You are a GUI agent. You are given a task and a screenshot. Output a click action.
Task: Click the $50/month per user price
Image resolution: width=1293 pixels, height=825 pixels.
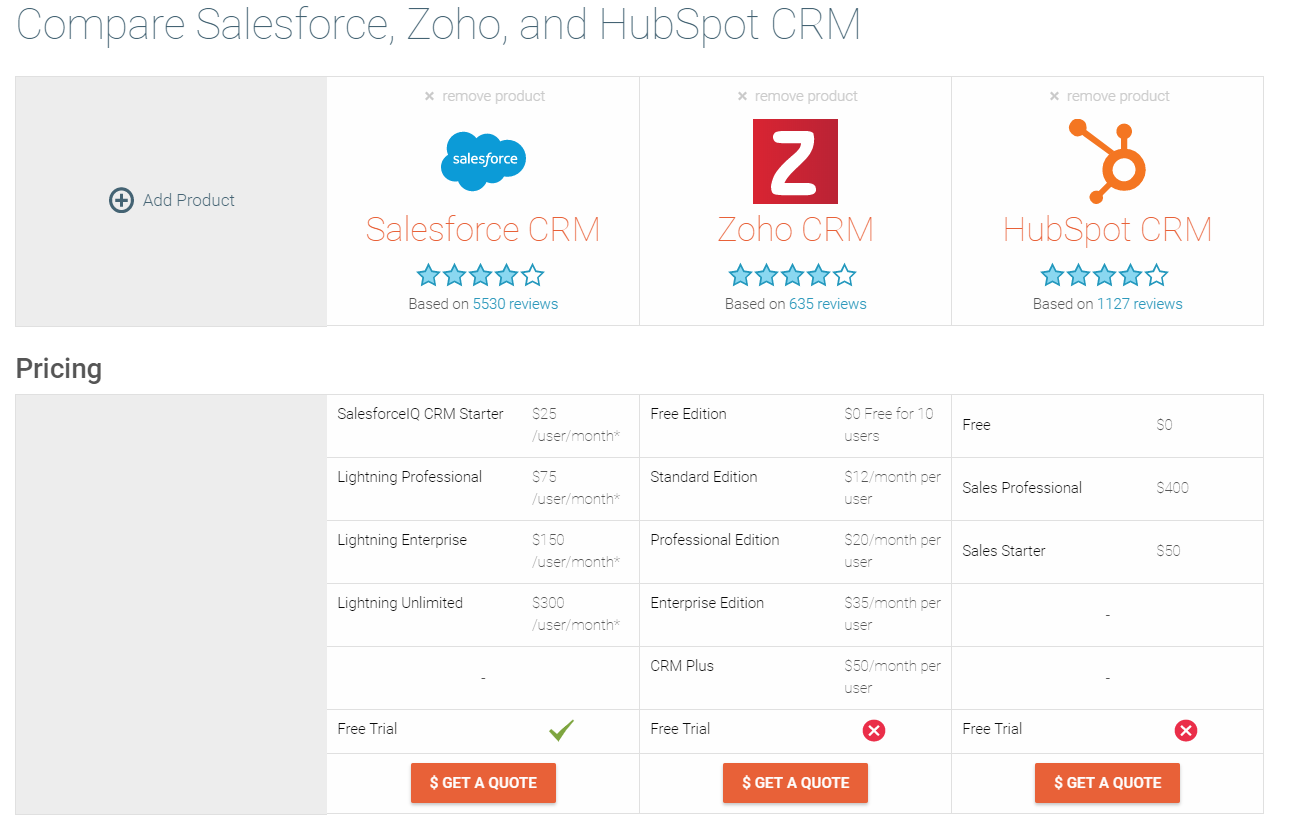[x=892, y=677]
